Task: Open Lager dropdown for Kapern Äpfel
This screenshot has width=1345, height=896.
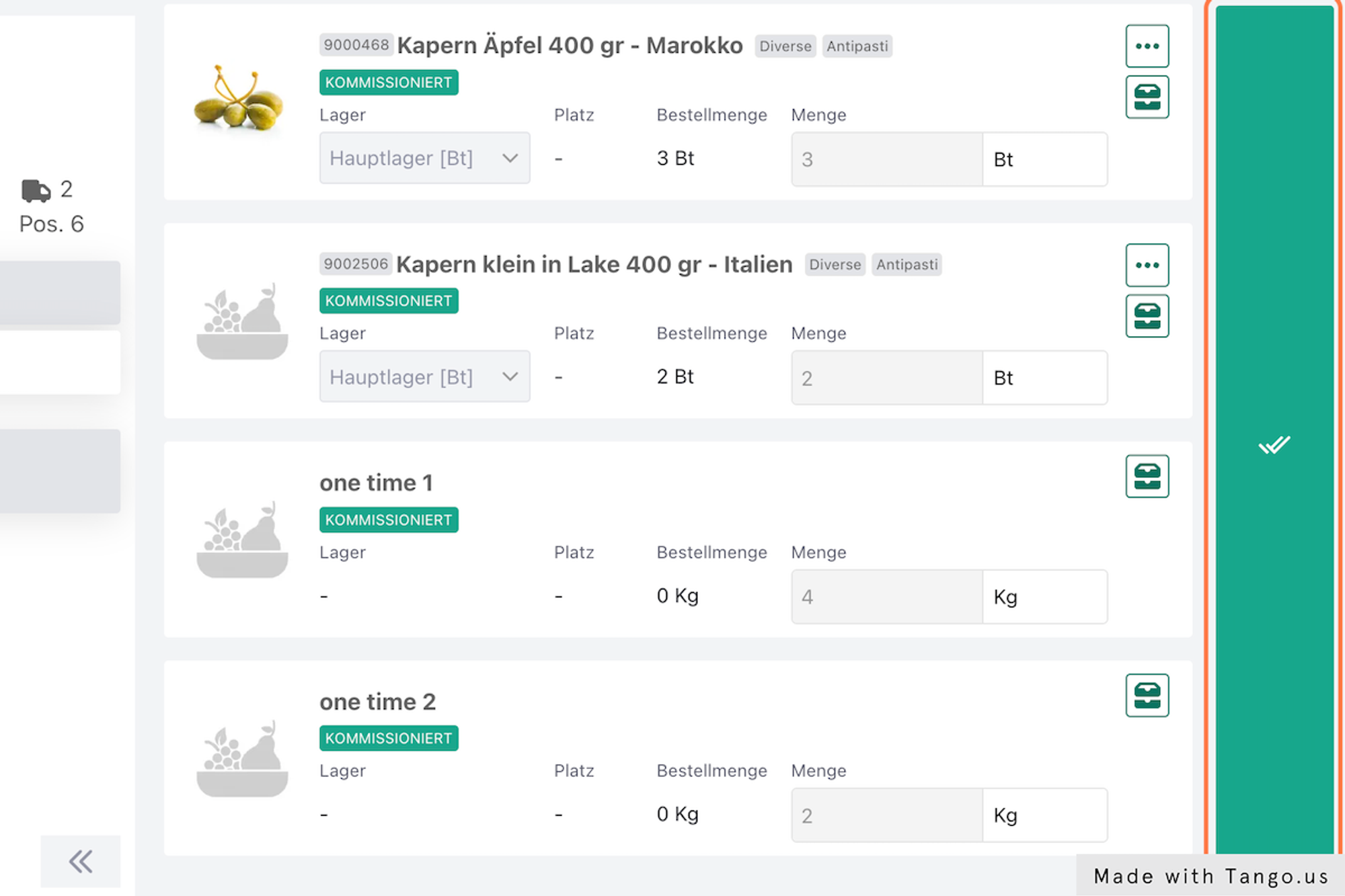Action: 424,159
